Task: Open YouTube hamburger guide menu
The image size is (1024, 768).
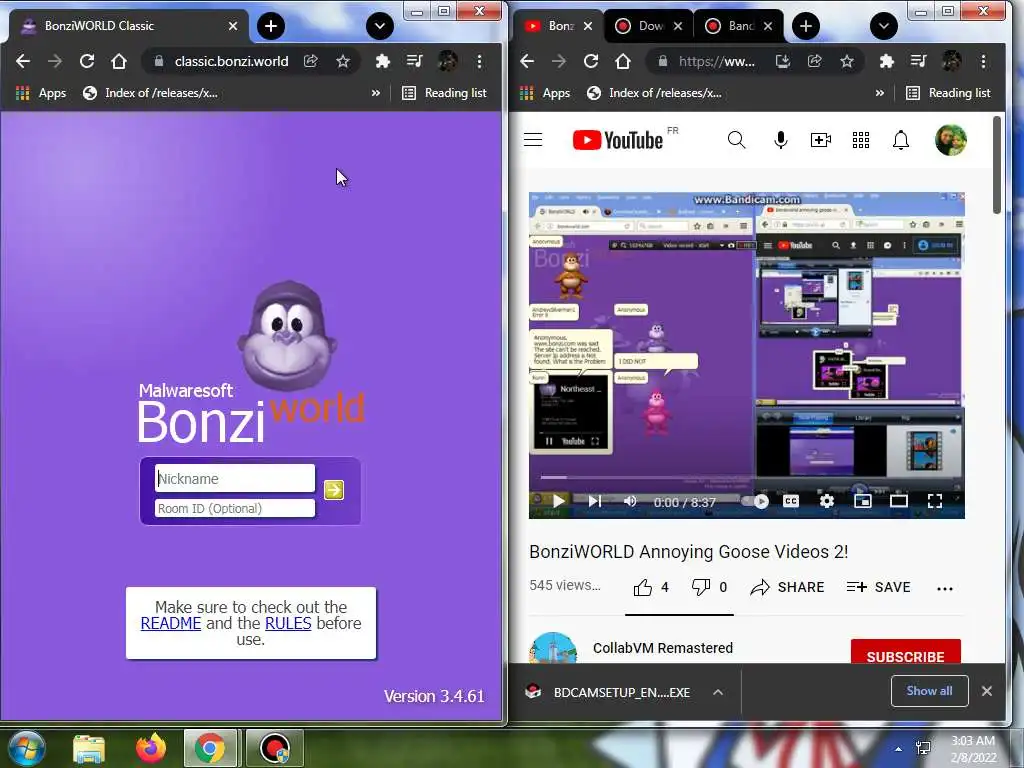Action: [x=533, y=140]
